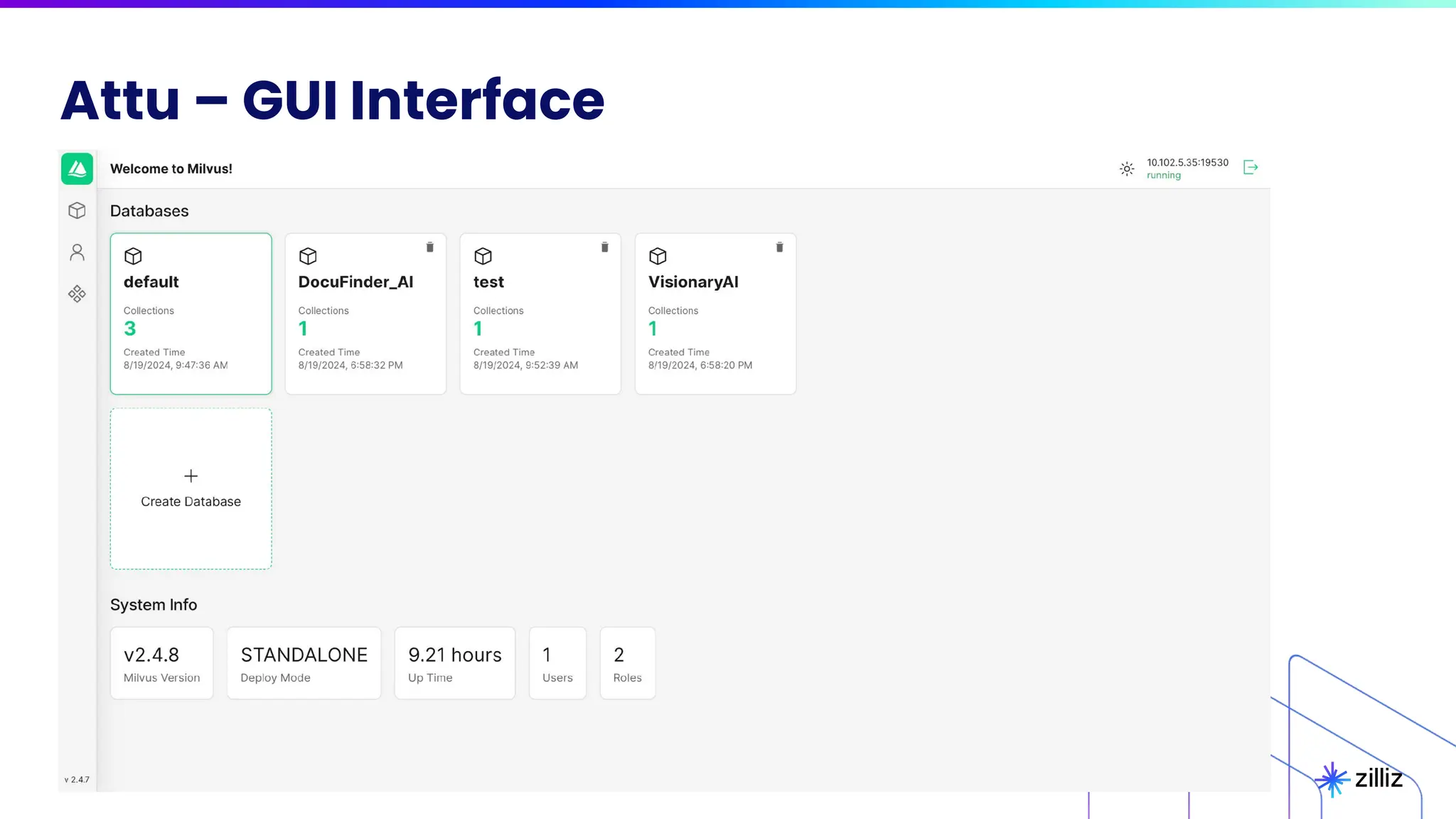Click the collections count 1 on VisionaryAI

(x=653, y=328)
